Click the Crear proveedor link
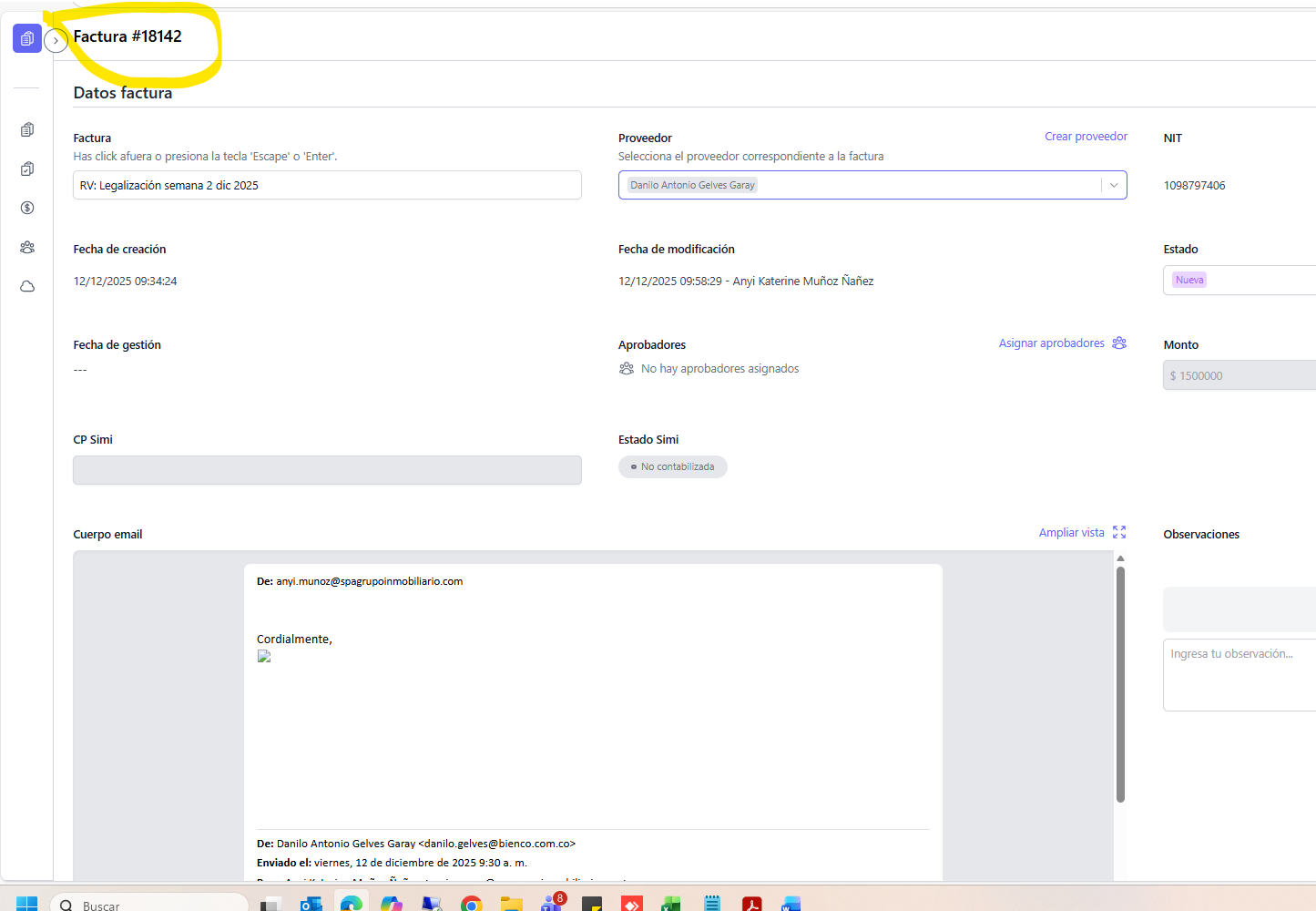This screenshot has width=1316, height=911. [x=1086, y=137]
